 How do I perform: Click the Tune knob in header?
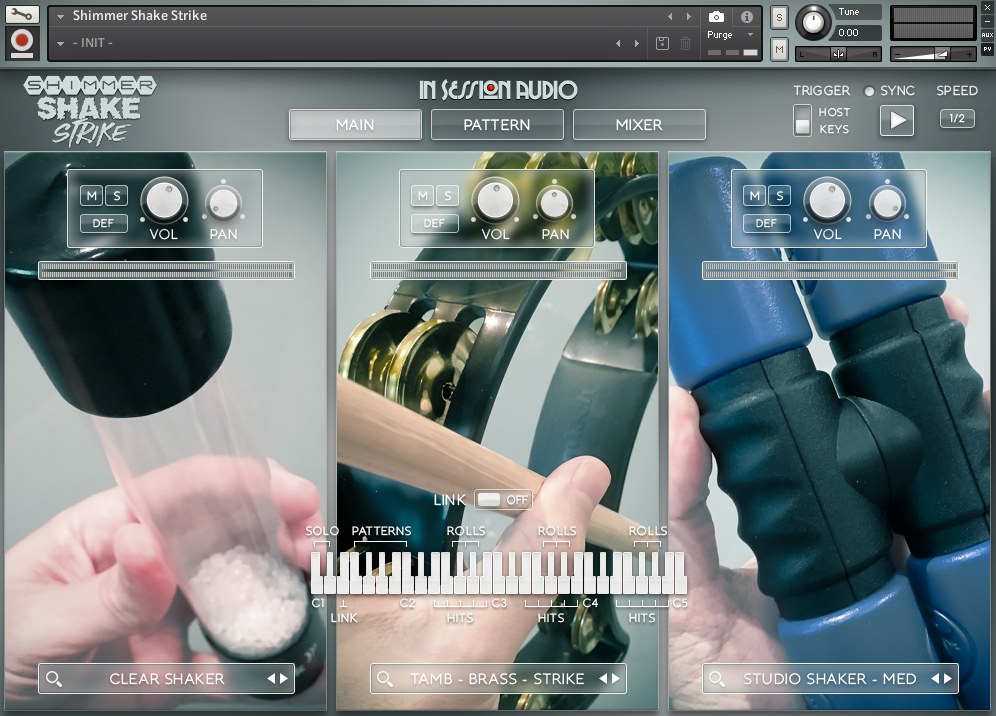pyautogui.click(x=813, y=22)
